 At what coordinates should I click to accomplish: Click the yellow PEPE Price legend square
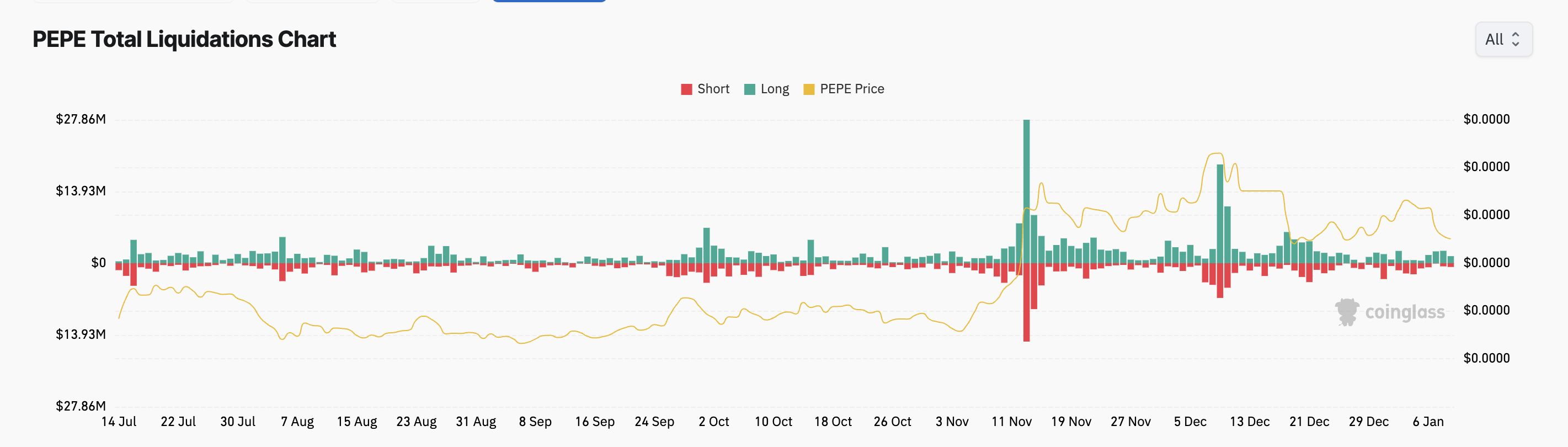(808, 89)
